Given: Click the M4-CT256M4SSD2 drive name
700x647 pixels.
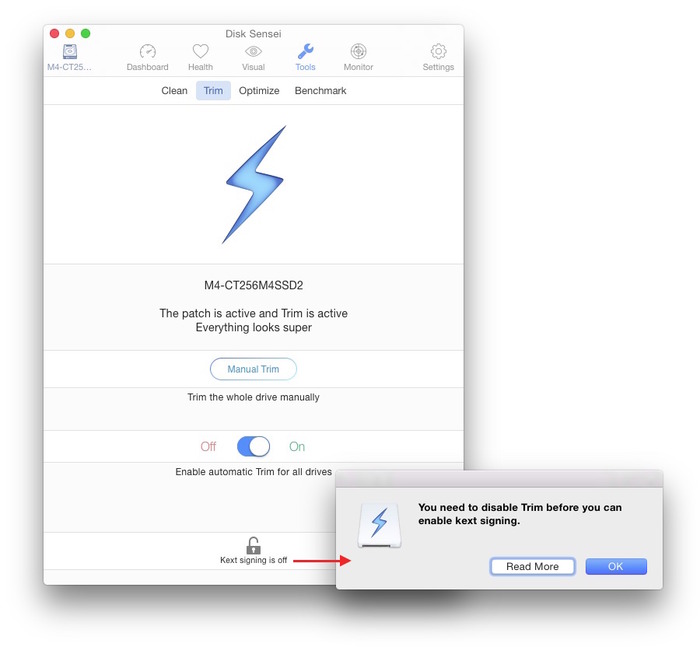Looking at the screenshot, I should tap(254, 285).
